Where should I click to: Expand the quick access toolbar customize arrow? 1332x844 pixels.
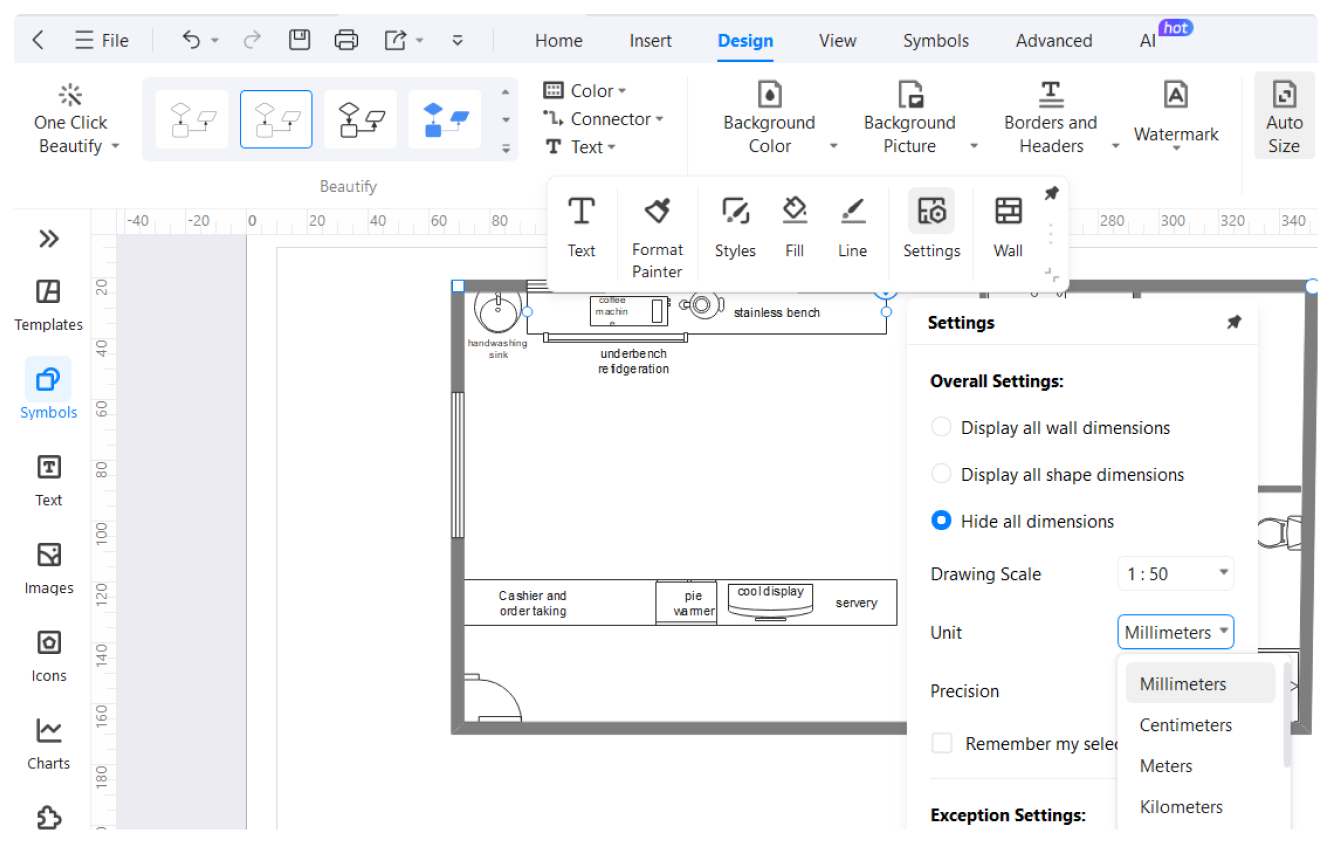(x=458, y=40)
